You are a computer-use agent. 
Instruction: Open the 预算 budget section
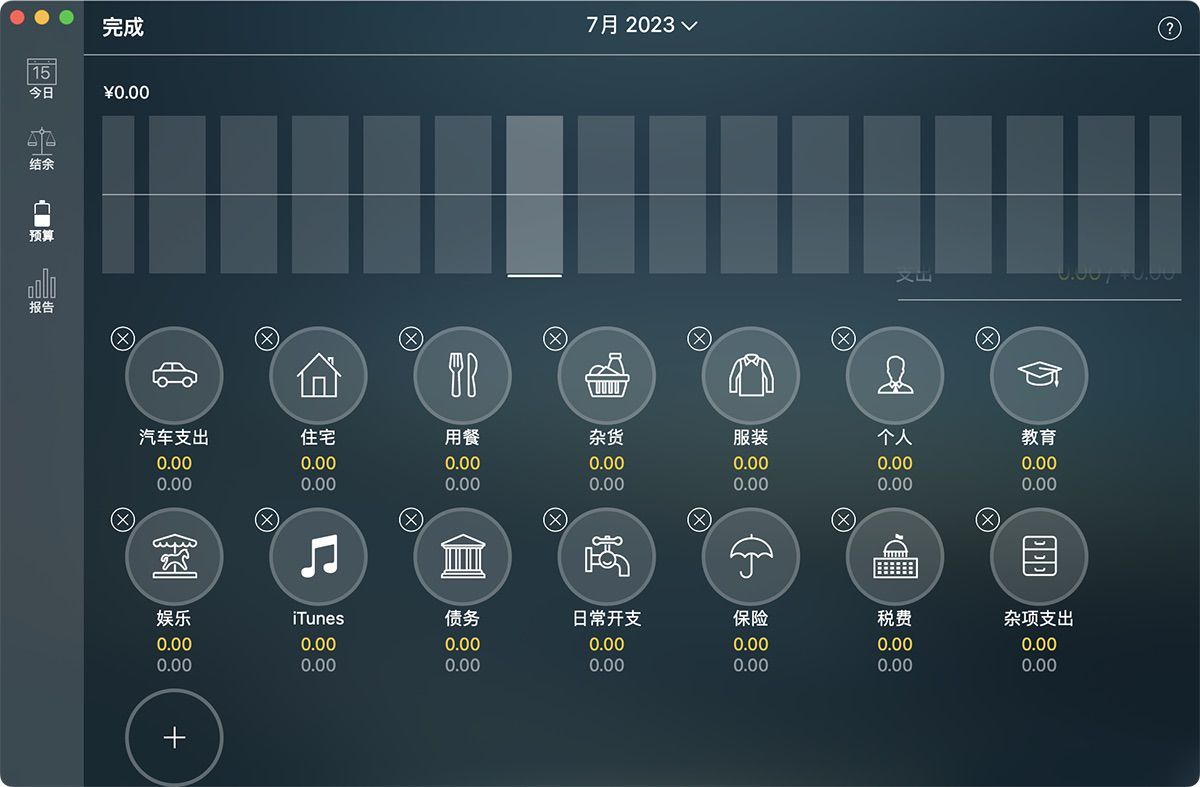[40, 220]
